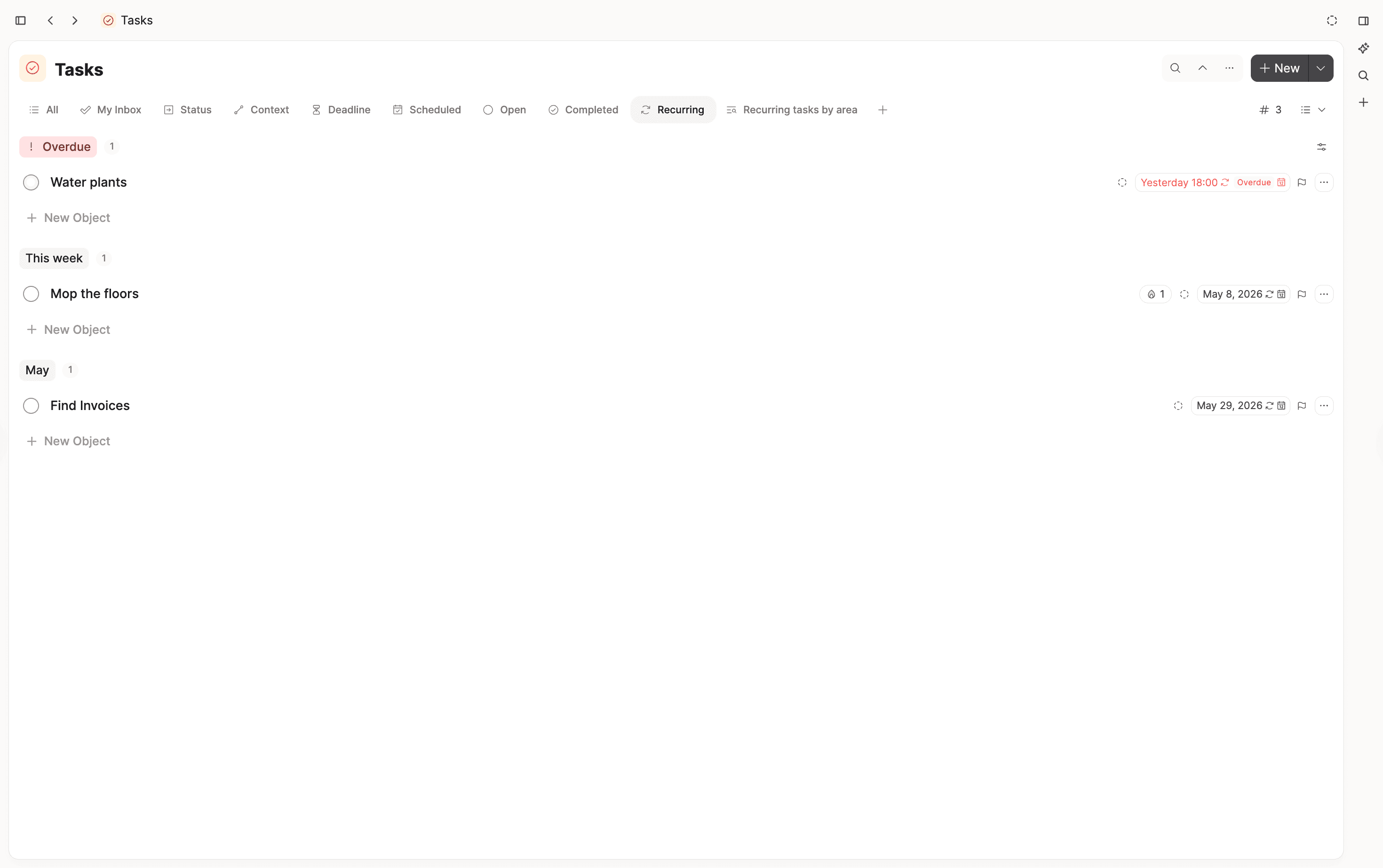Open Recurring tasks by area tab

[x=792, y=110]
